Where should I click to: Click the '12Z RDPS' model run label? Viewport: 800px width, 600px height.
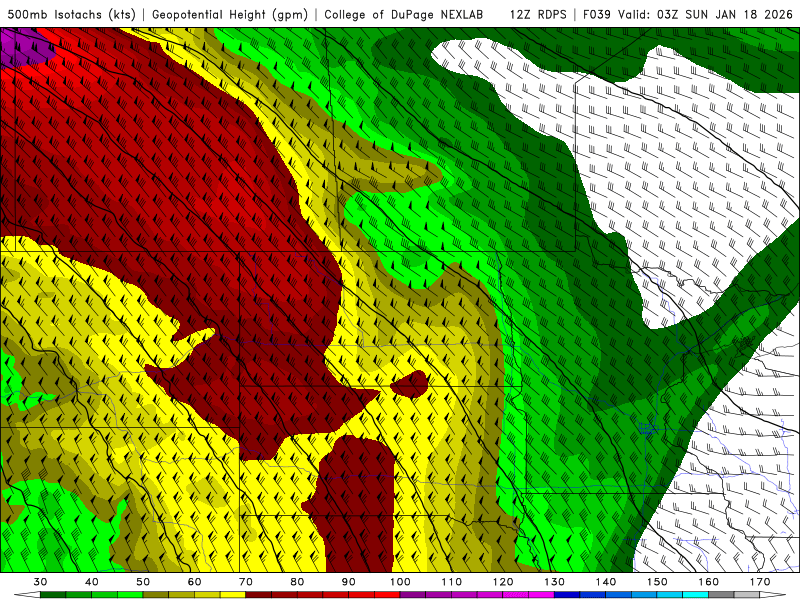click(538, 14)
